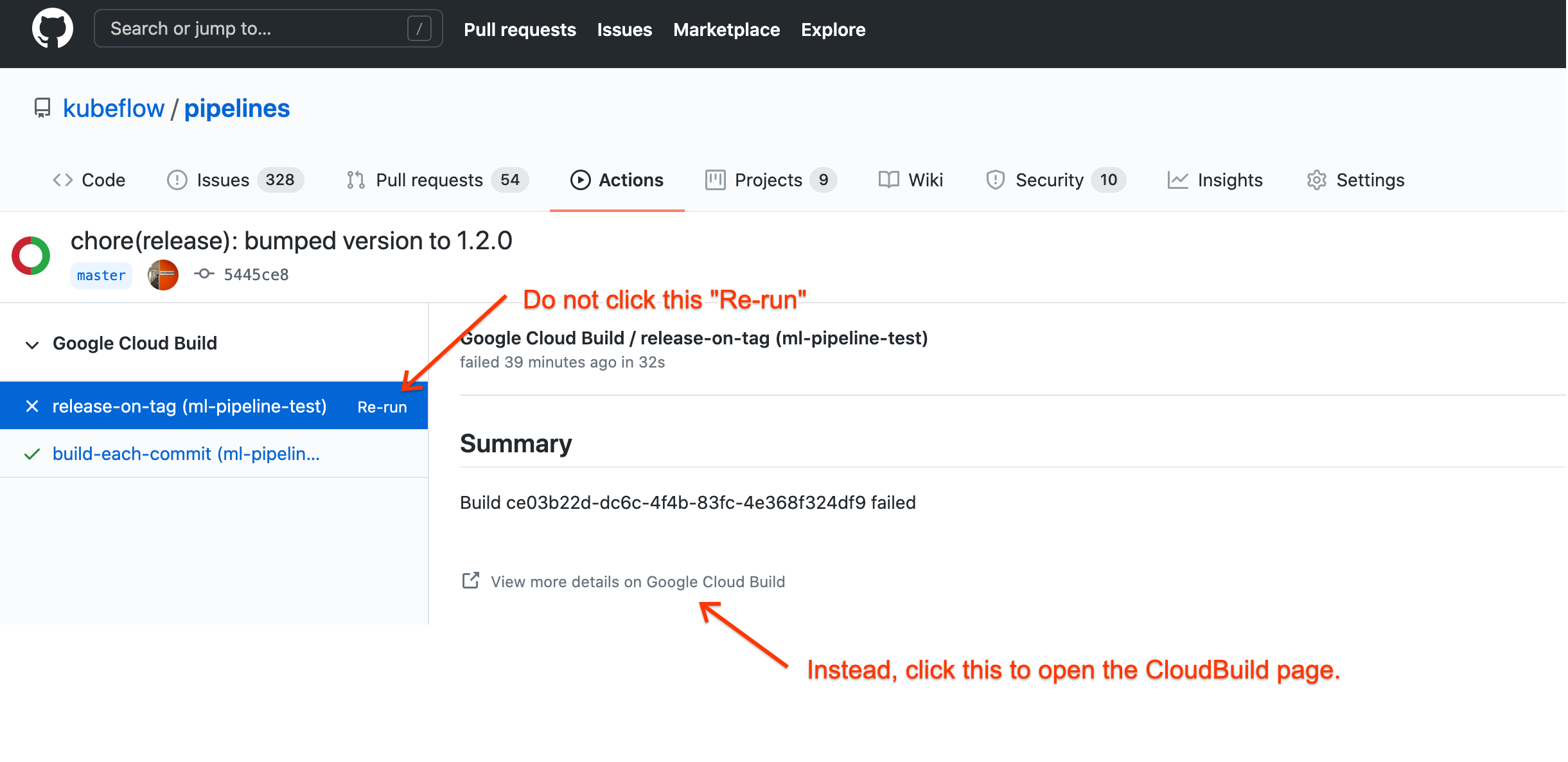The width and height of the screenshot is (1568, 762).
Task: Open the Projects tab
Action: [x=771, y=180]
